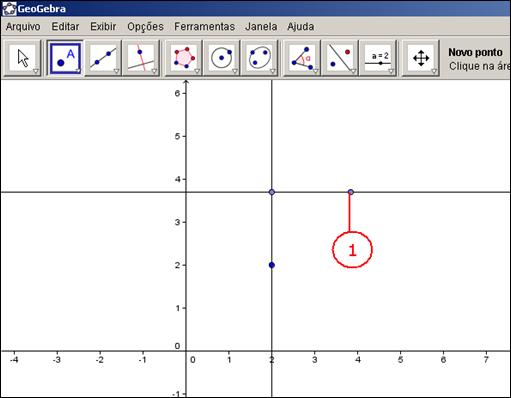Open the Janela menu
Viewport: 511px width, 398px height.
pyautogui.click(x=261, y=27)
